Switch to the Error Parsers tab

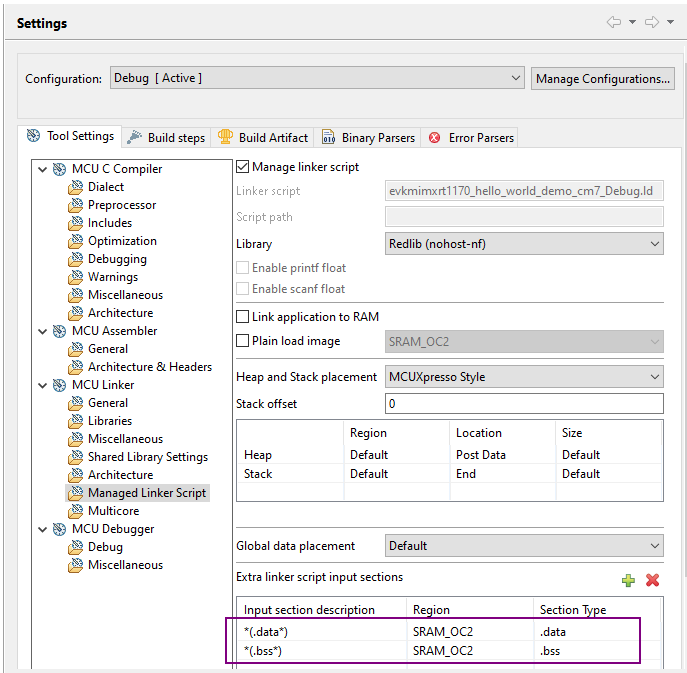pos(471,138)
